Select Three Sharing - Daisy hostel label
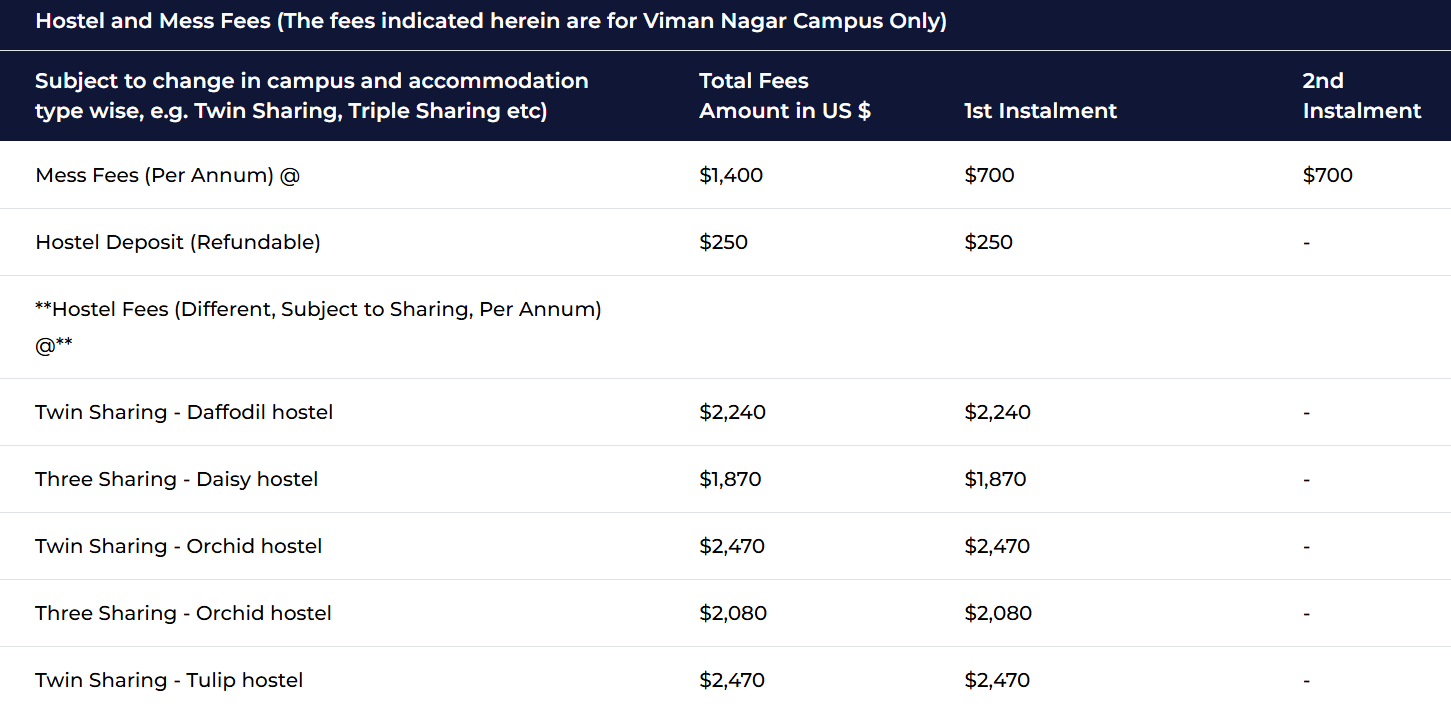Image resolution: width=1451 pixels, height=712 pixels. click(176, 479)
